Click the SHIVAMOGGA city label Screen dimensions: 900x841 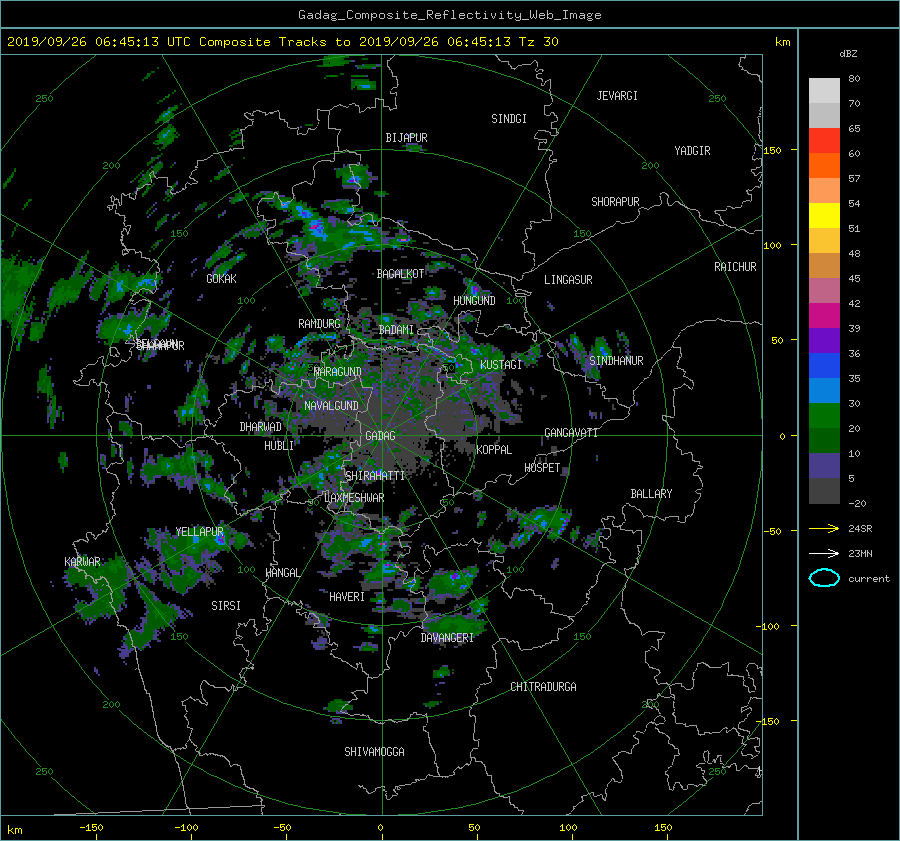[x=374, y=752]
